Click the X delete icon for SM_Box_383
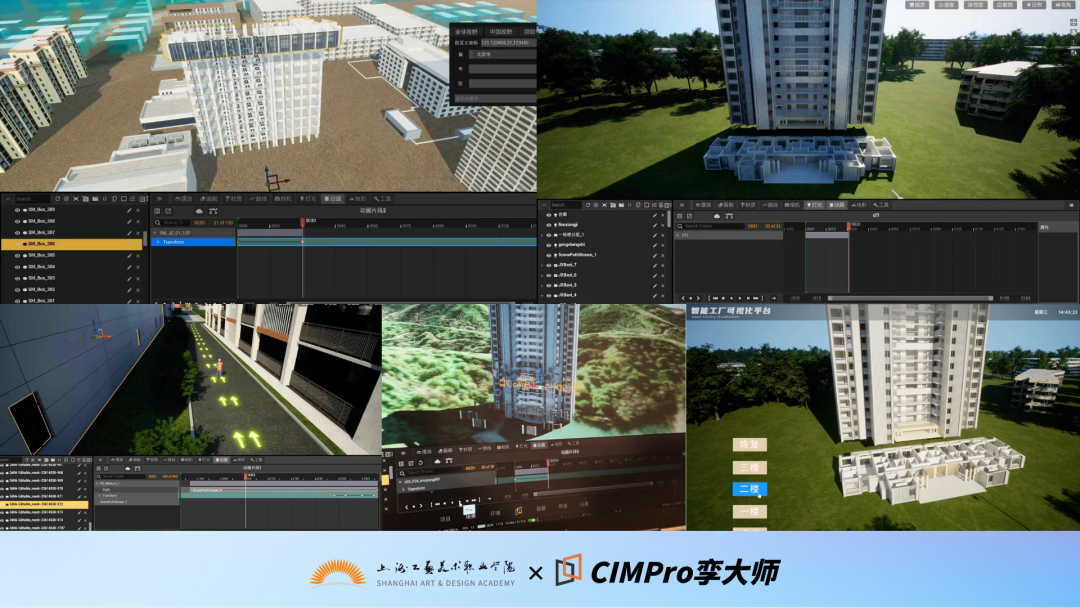This screenshot has height=608, width=1080. click(x=138, y=278)
